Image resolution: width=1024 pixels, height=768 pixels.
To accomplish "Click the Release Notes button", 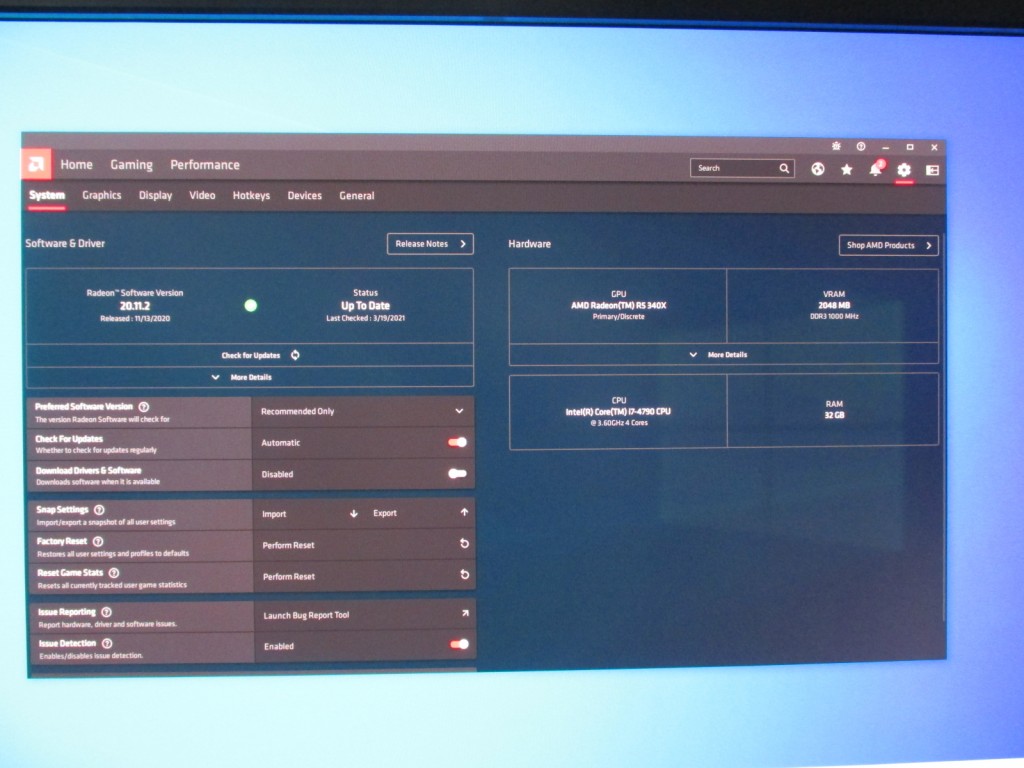I will [430, 244].
